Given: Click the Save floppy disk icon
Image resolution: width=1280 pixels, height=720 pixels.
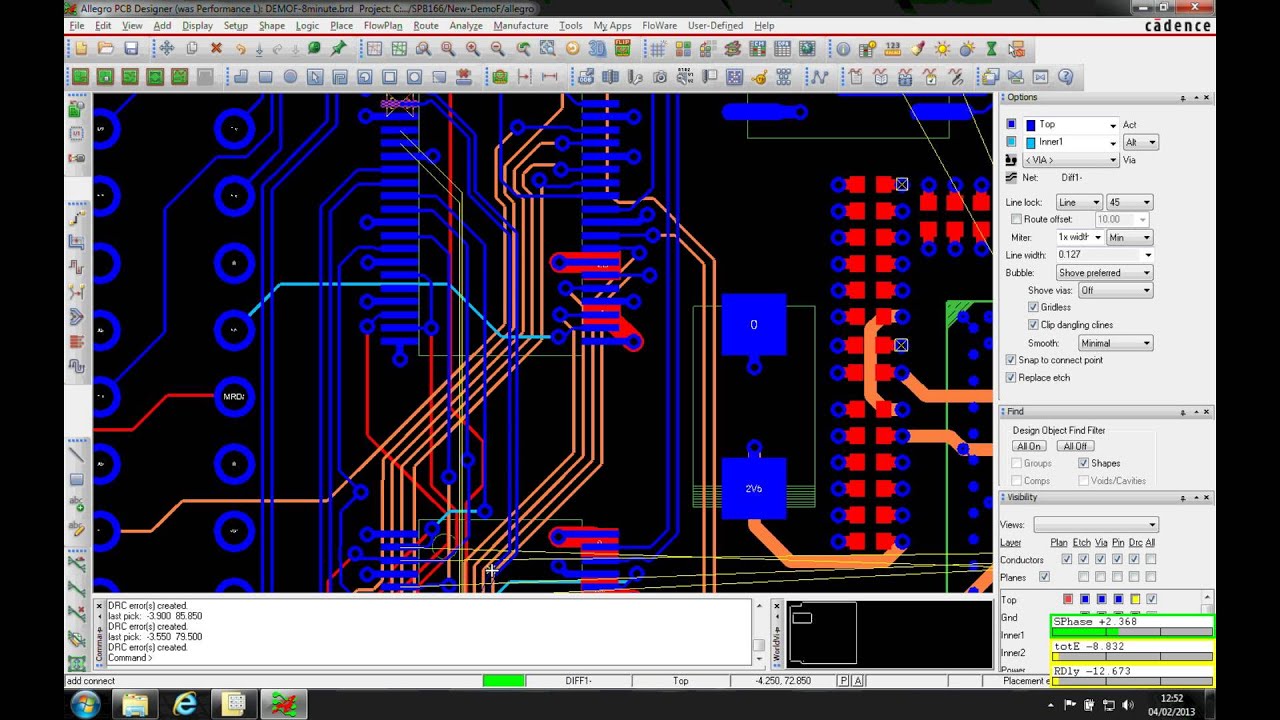Looking at the screenshot, I should click(131, 48).
